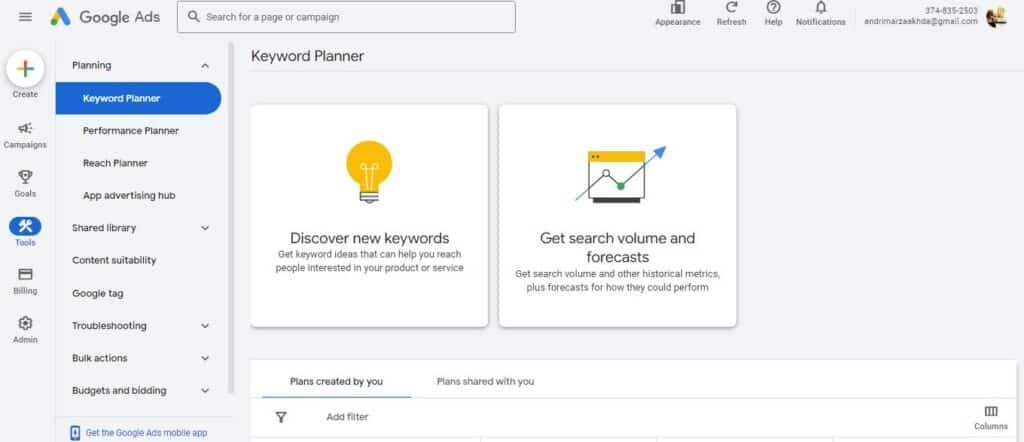
Task: Click the filter funnel icon
Action: 281,417
